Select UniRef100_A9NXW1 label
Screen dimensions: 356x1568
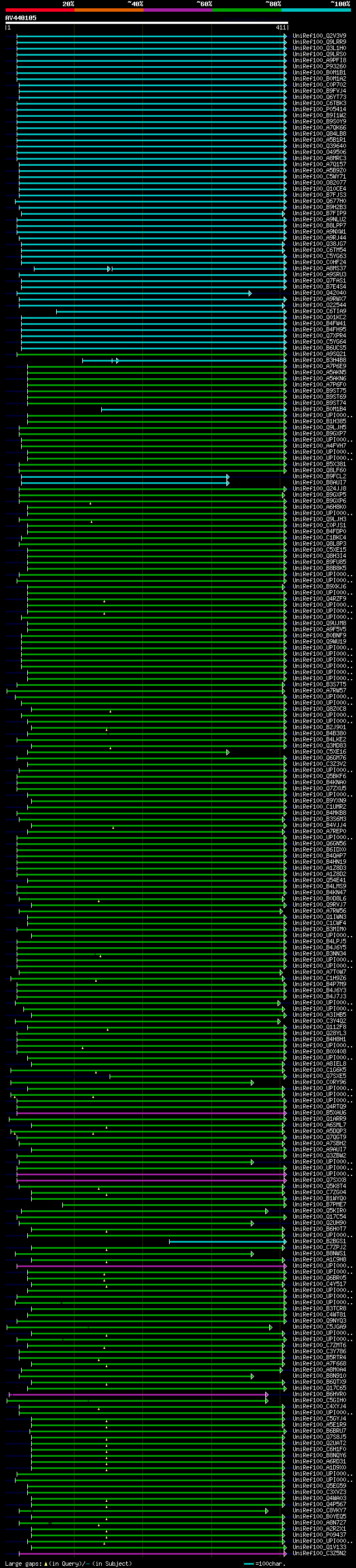point(319,232)
